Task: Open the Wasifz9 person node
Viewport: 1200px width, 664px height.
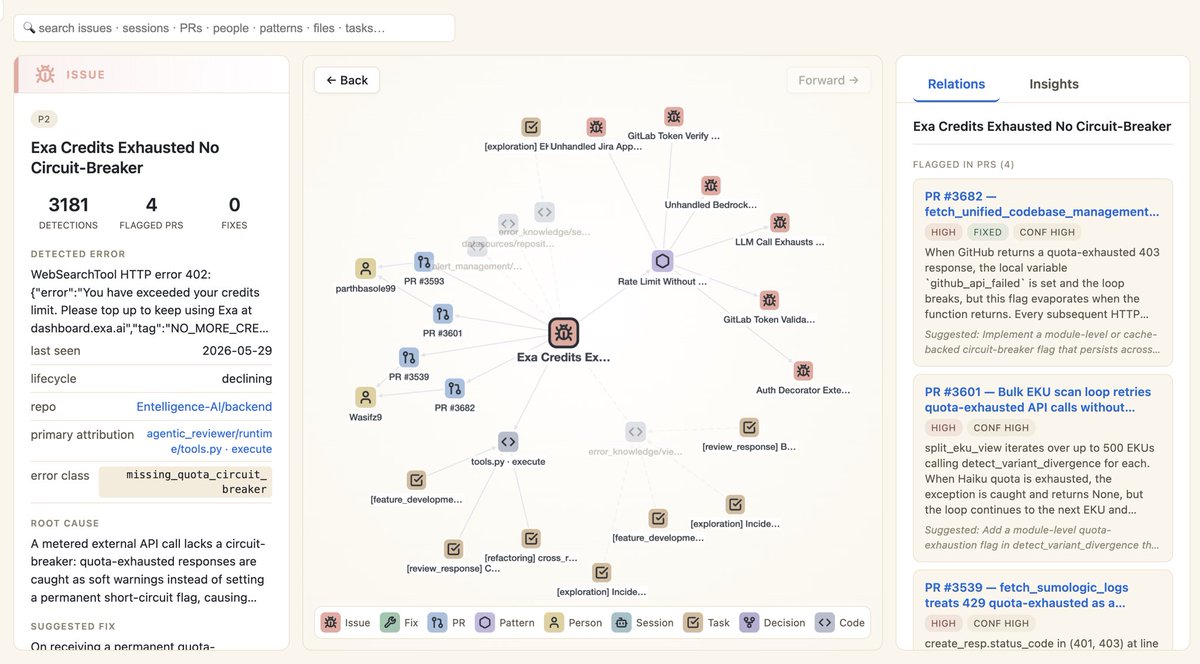Action: coord(365,397)
